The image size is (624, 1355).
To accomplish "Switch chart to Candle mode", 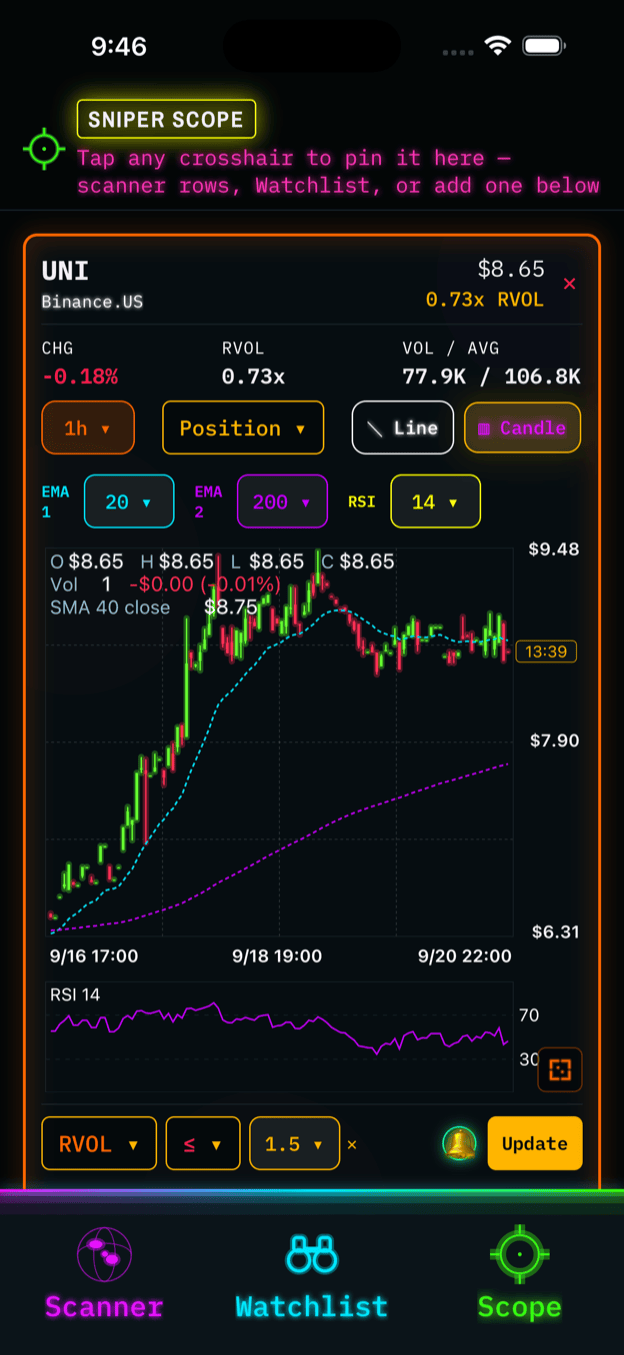I will 523,428.
